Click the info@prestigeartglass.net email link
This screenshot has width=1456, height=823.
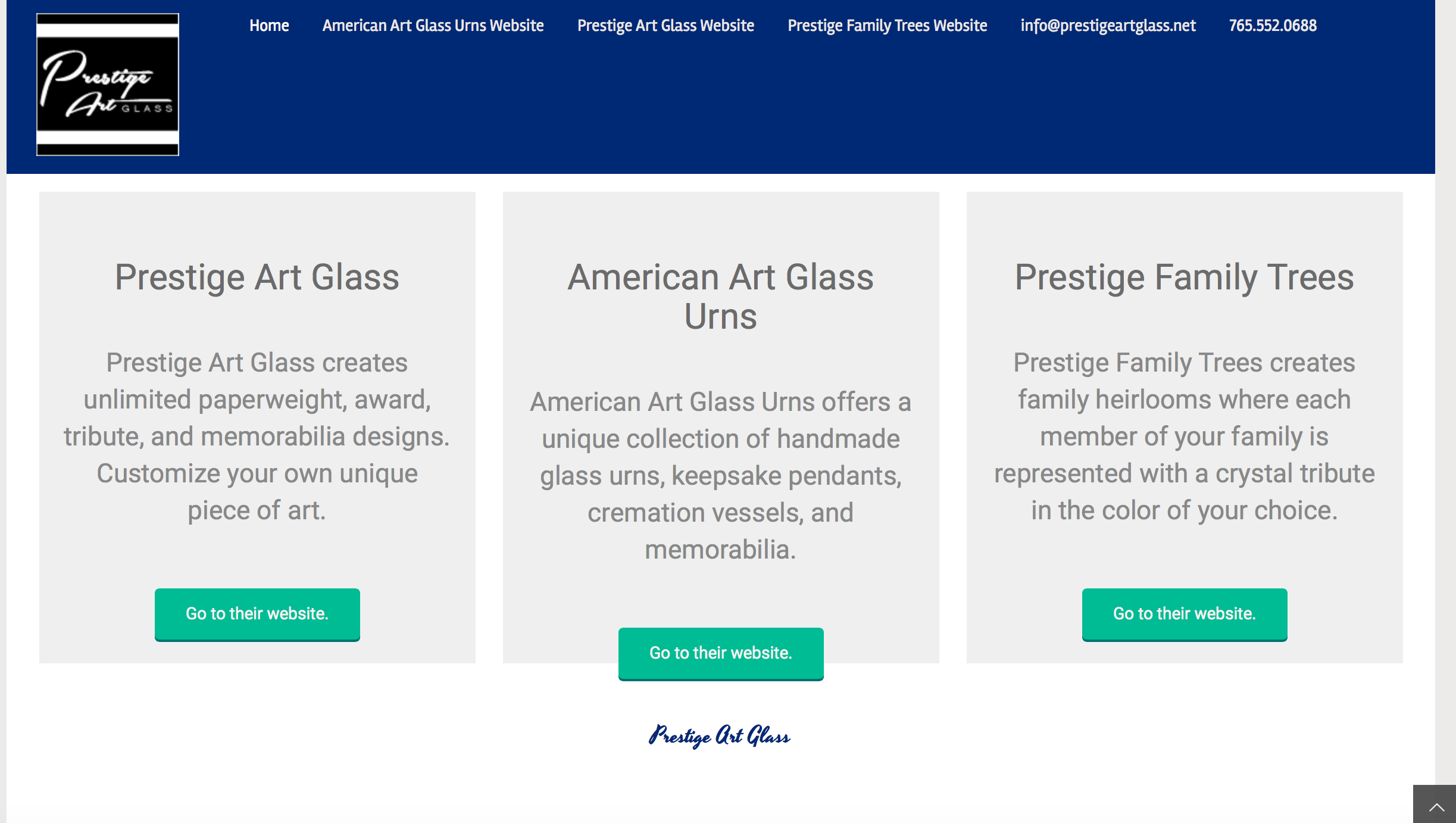[1108, 26]
